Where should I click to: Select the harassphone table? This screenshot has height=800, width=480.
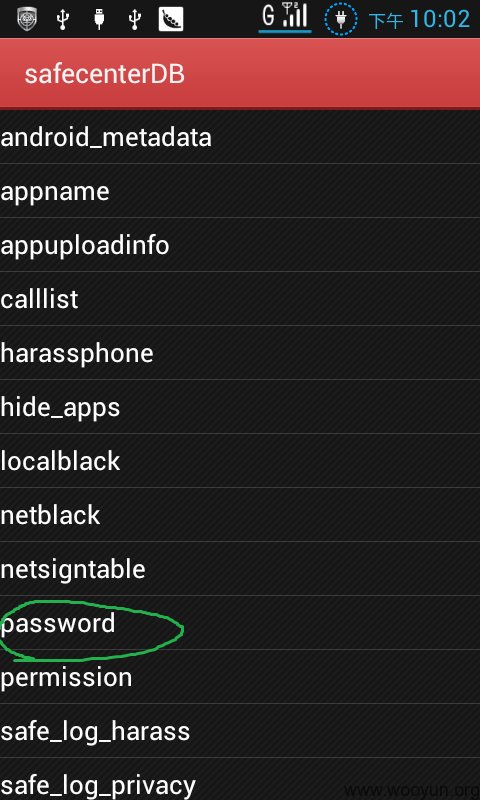click(x=240, y=353)
